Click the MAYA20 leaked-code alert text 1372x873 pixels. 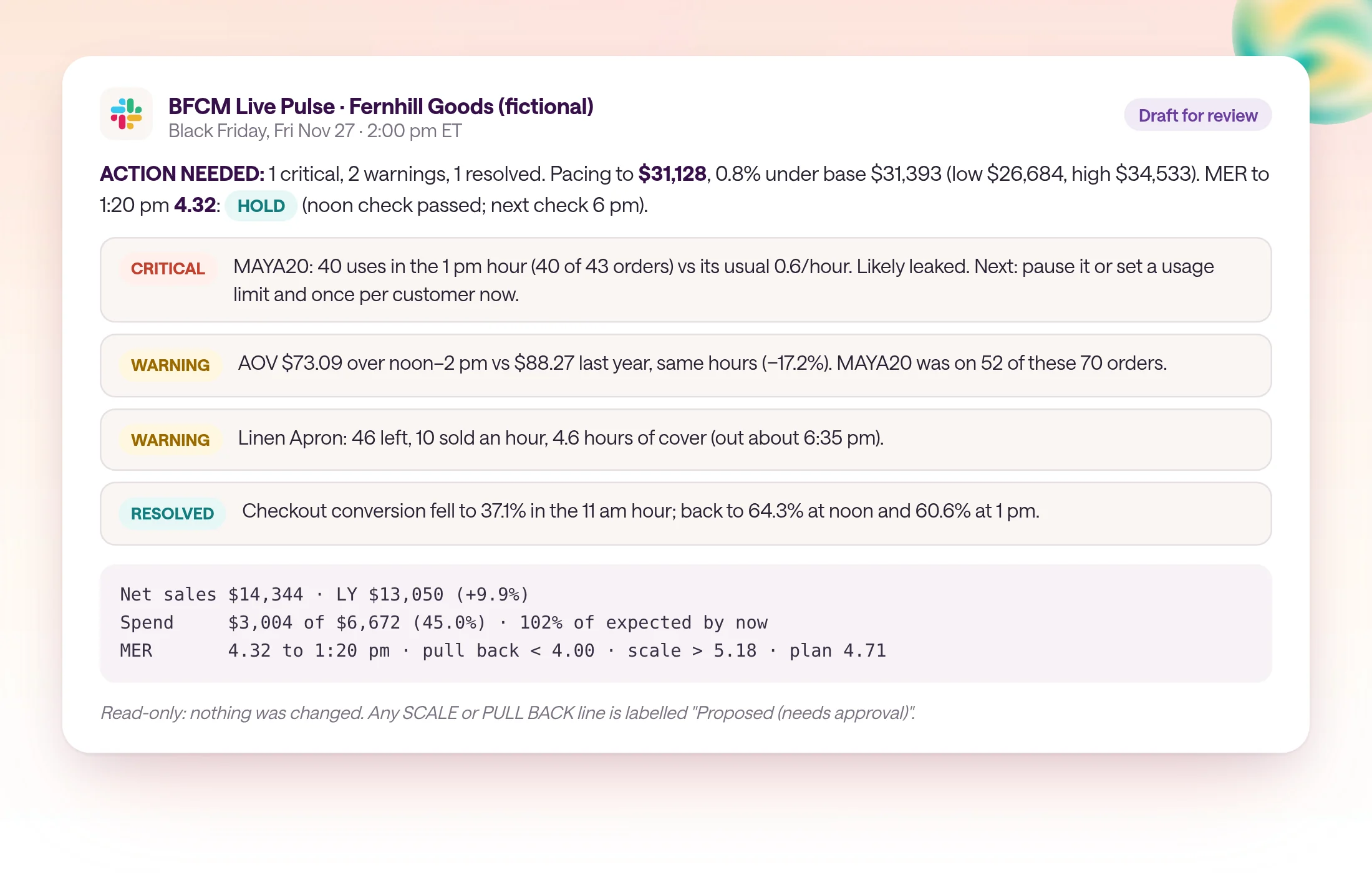[x=723, y=280]
